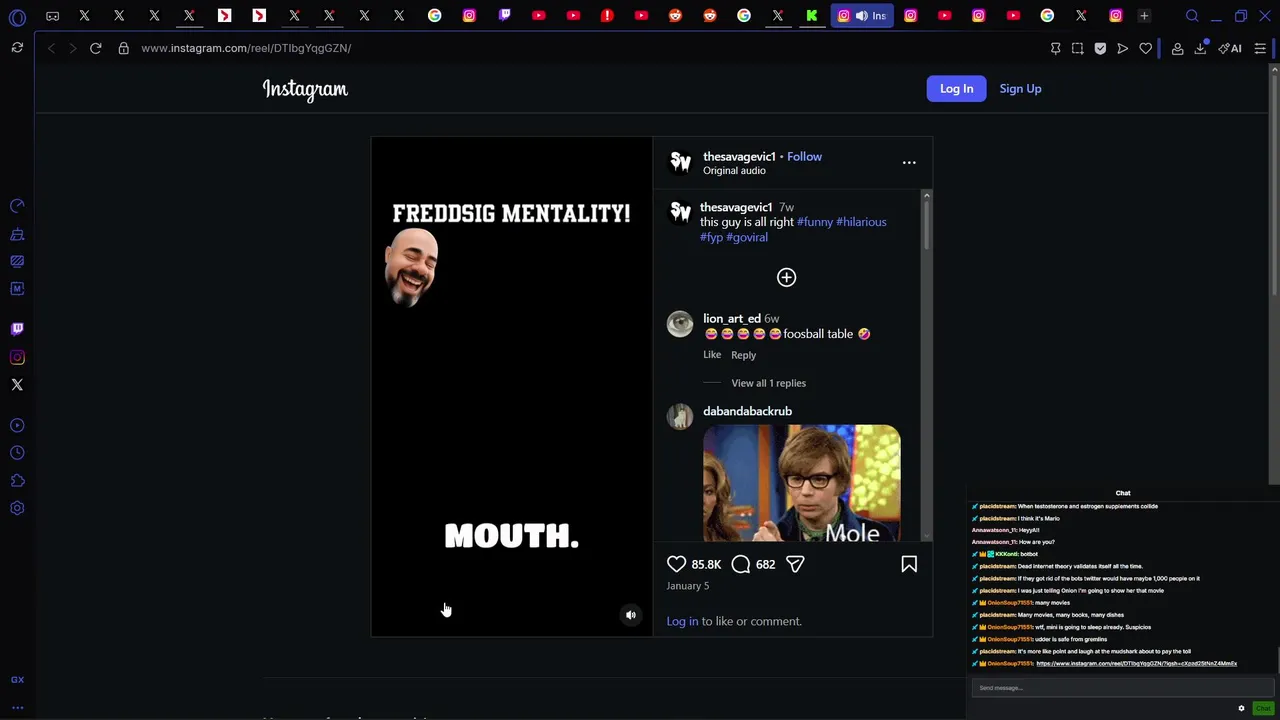Click the reel video area

(511, 386)
